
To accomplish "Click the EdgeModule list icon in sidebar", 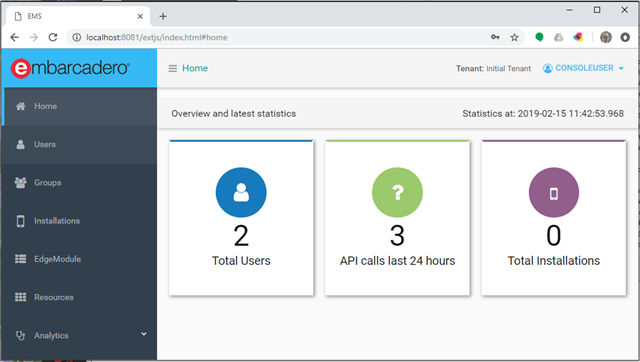I will [x=20, y=259].
